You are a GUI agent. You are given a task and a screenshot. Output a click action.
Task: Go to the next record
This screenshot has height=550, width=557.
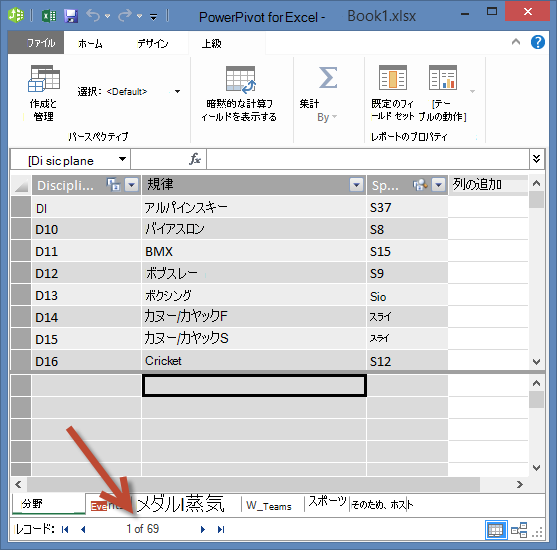click(x=202, y=529)
